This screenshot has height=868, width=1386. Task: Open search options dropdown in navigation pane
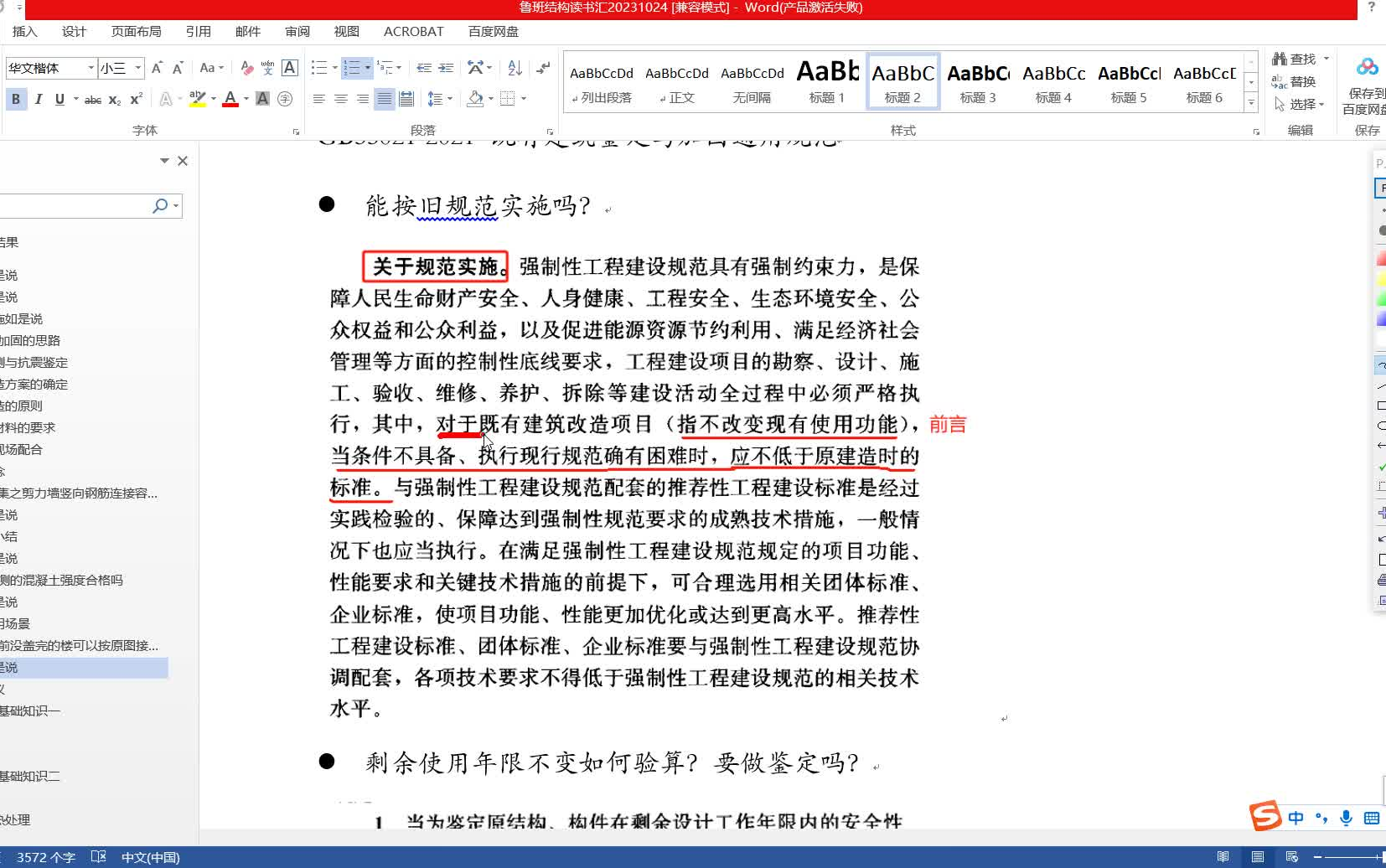pos(176,206)
